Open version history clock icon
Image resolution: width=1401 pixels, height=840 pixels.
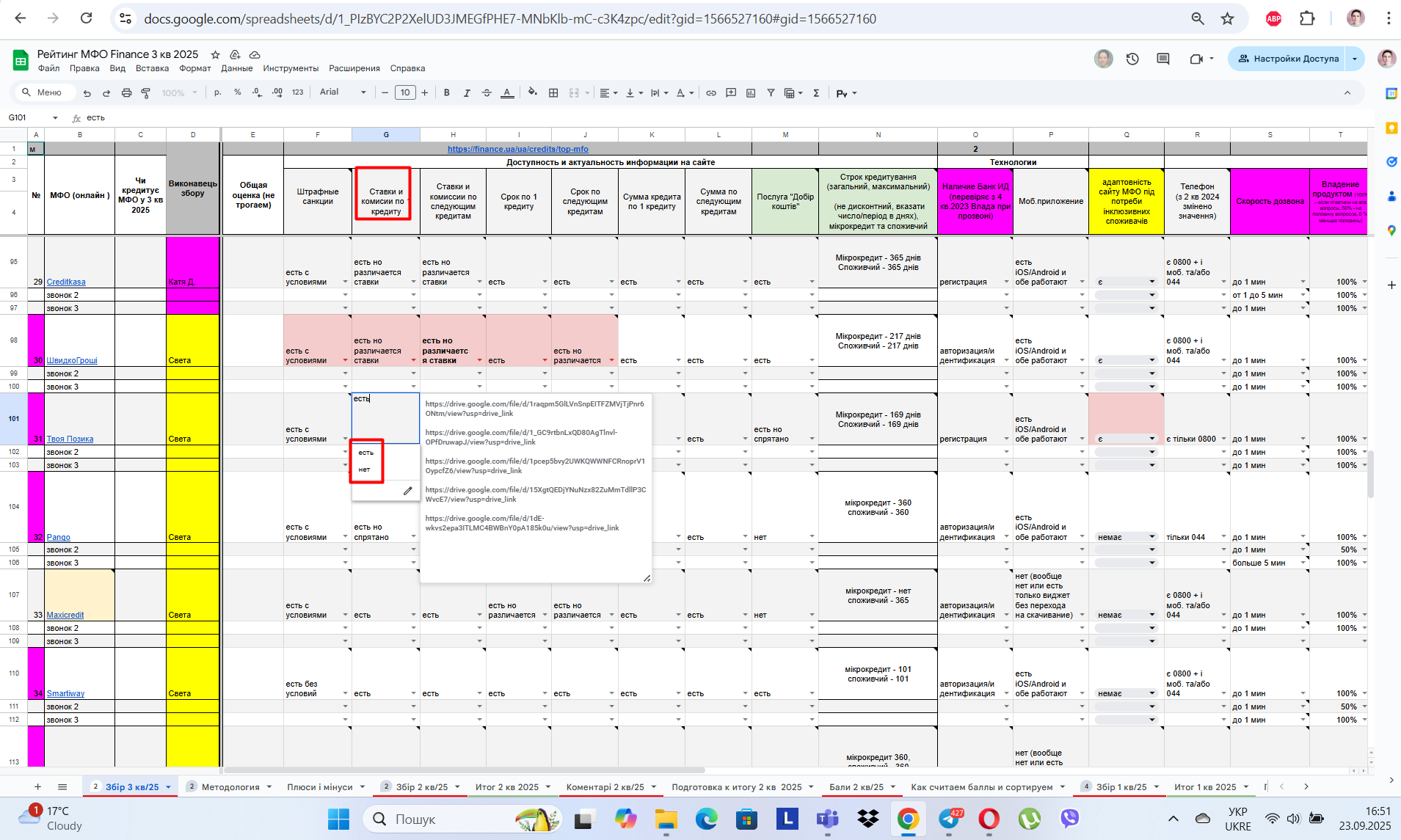[x=1132, y=59]
